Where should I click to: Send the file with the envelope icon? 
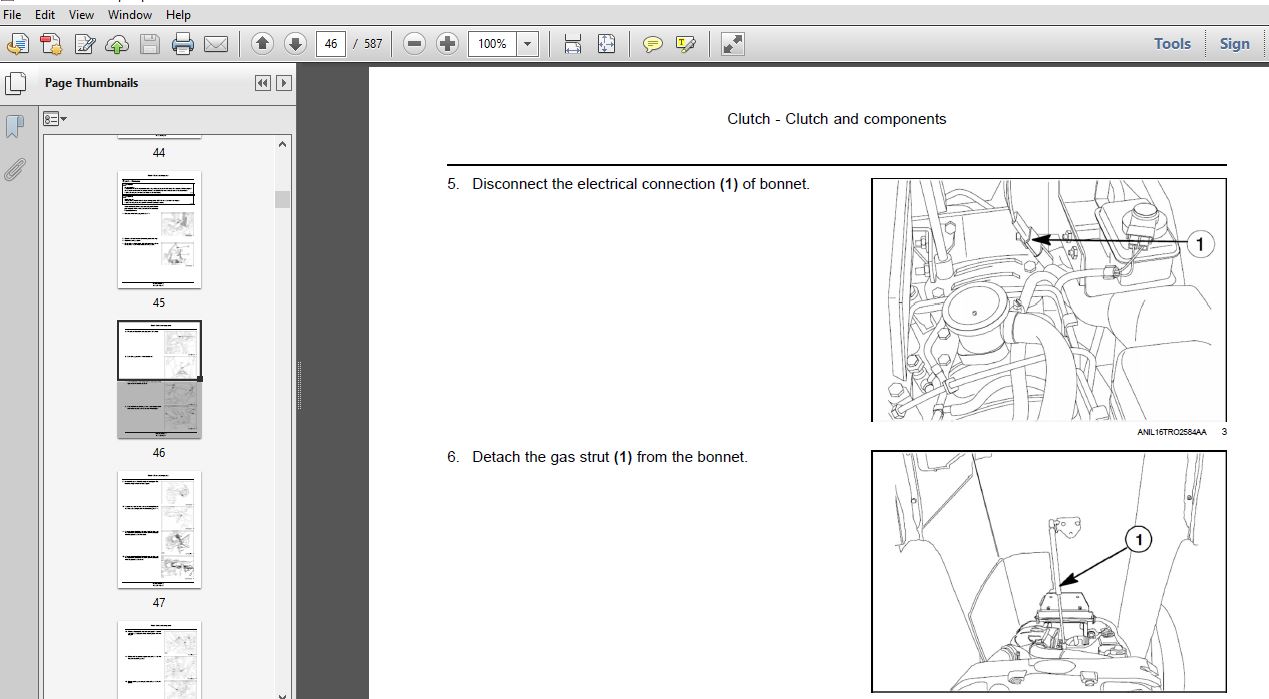[216, 44]
